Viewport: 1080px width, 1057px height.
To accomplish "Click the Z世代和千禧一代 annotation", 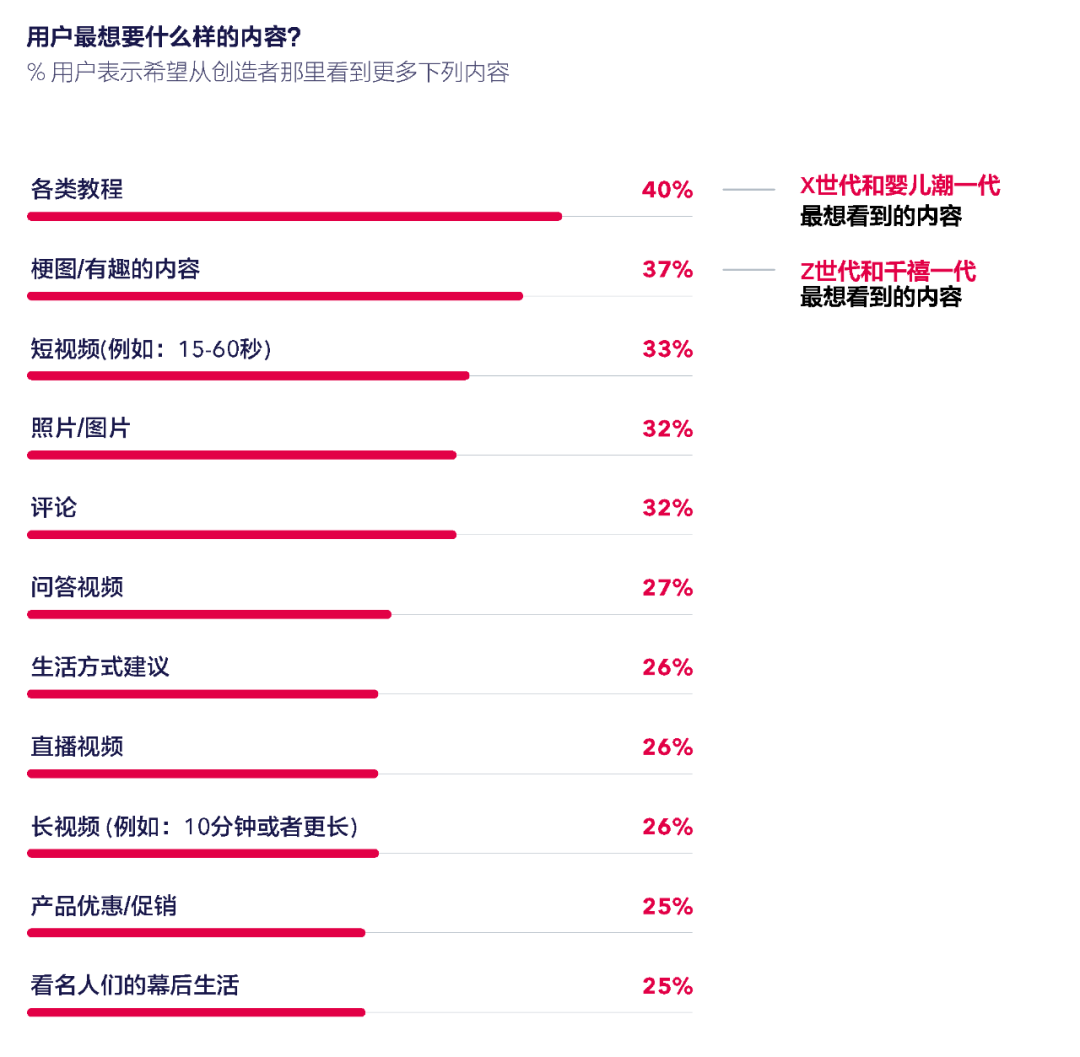I will tap(887, 271).
